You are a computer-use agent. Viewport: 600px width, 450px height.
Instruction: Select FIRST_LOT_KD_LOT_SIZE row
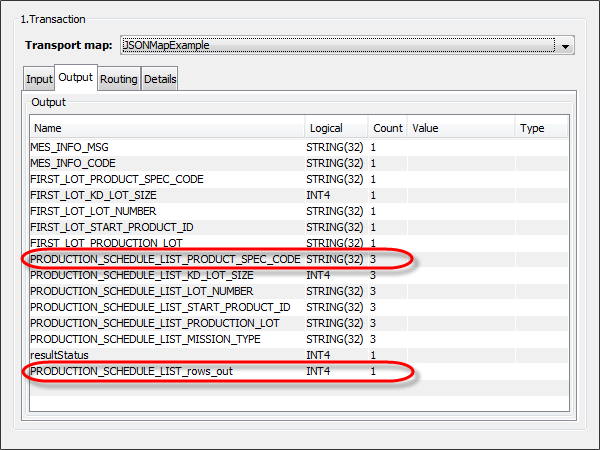coord(100,195)
